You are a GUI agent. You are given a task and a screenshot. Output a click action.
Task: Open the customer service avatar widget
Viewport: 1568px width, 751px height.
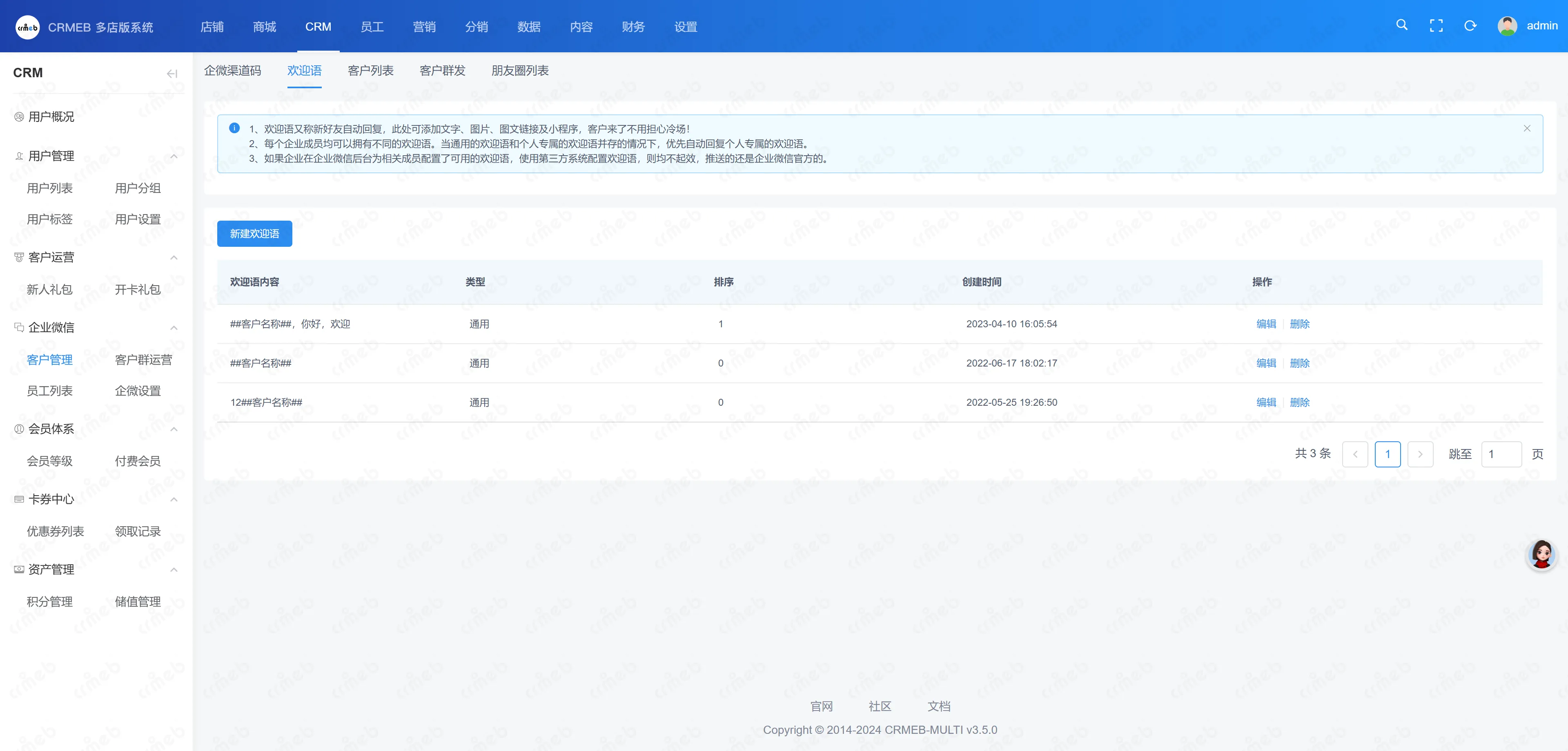tap(1541, 554)
